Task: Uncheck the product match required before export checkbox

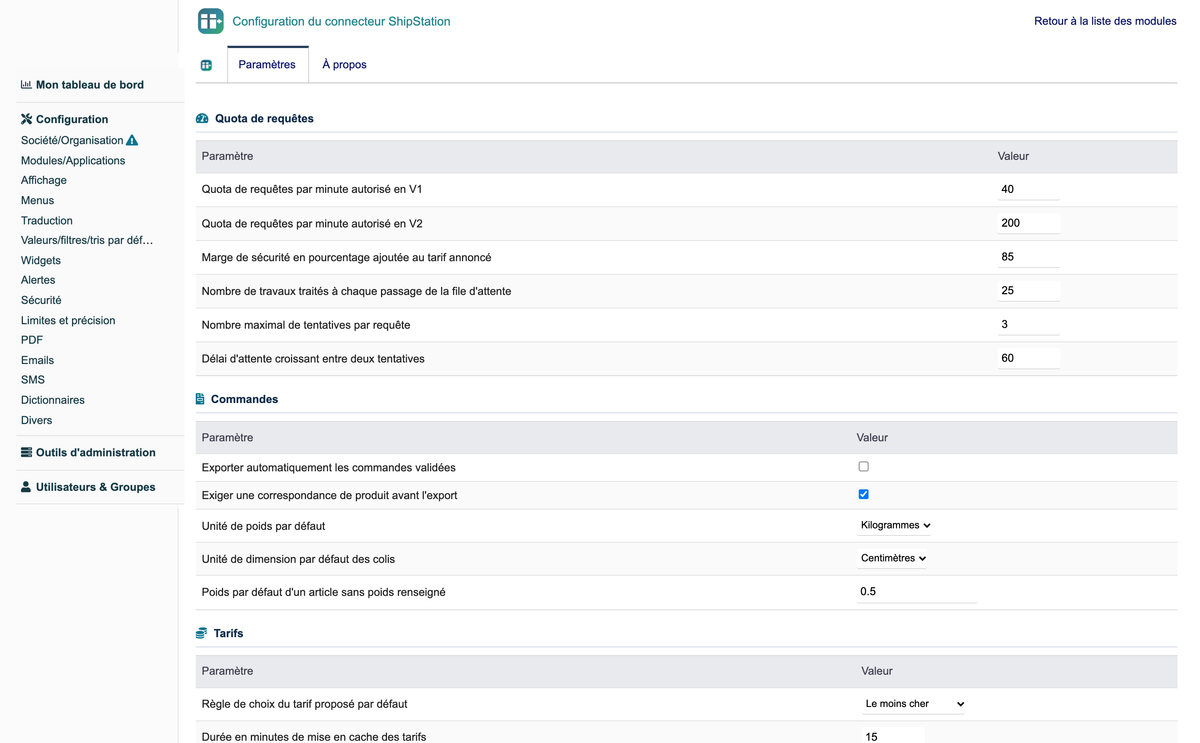Action: pos(864,494)
